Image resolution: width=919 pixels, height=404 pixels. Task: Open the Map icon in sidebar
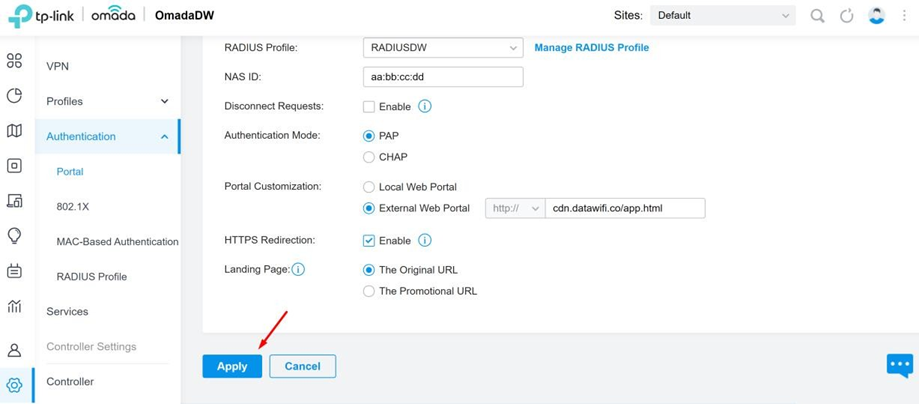14,131
